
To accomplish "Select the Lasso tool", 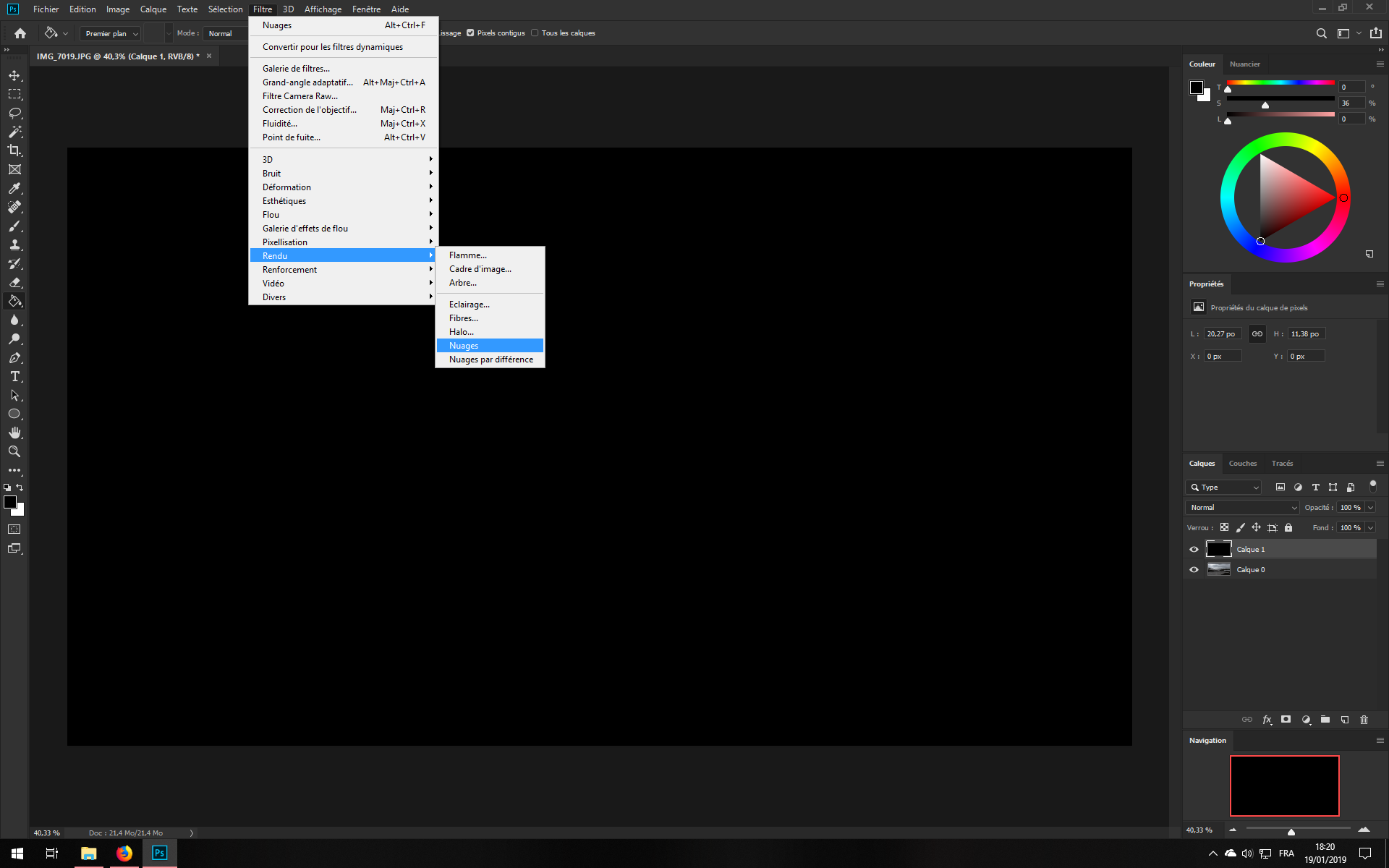I will tap(14, 113).
